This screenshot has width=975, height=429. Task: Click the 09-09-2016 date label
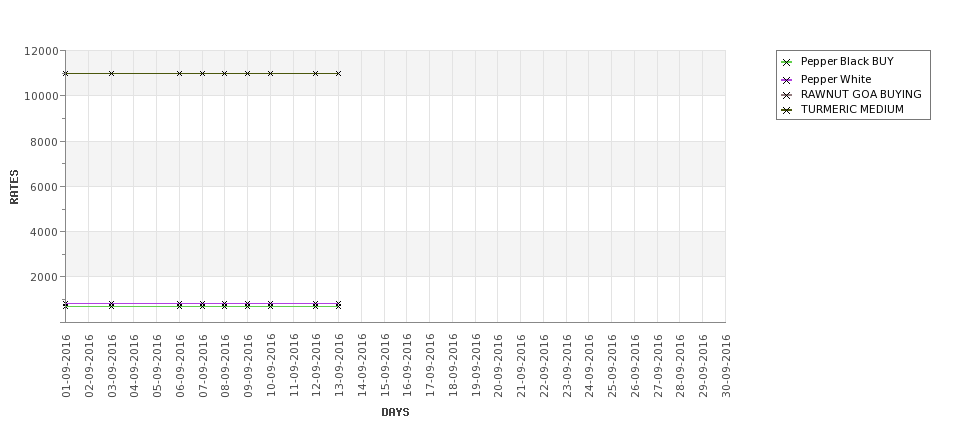pos(248,366)
